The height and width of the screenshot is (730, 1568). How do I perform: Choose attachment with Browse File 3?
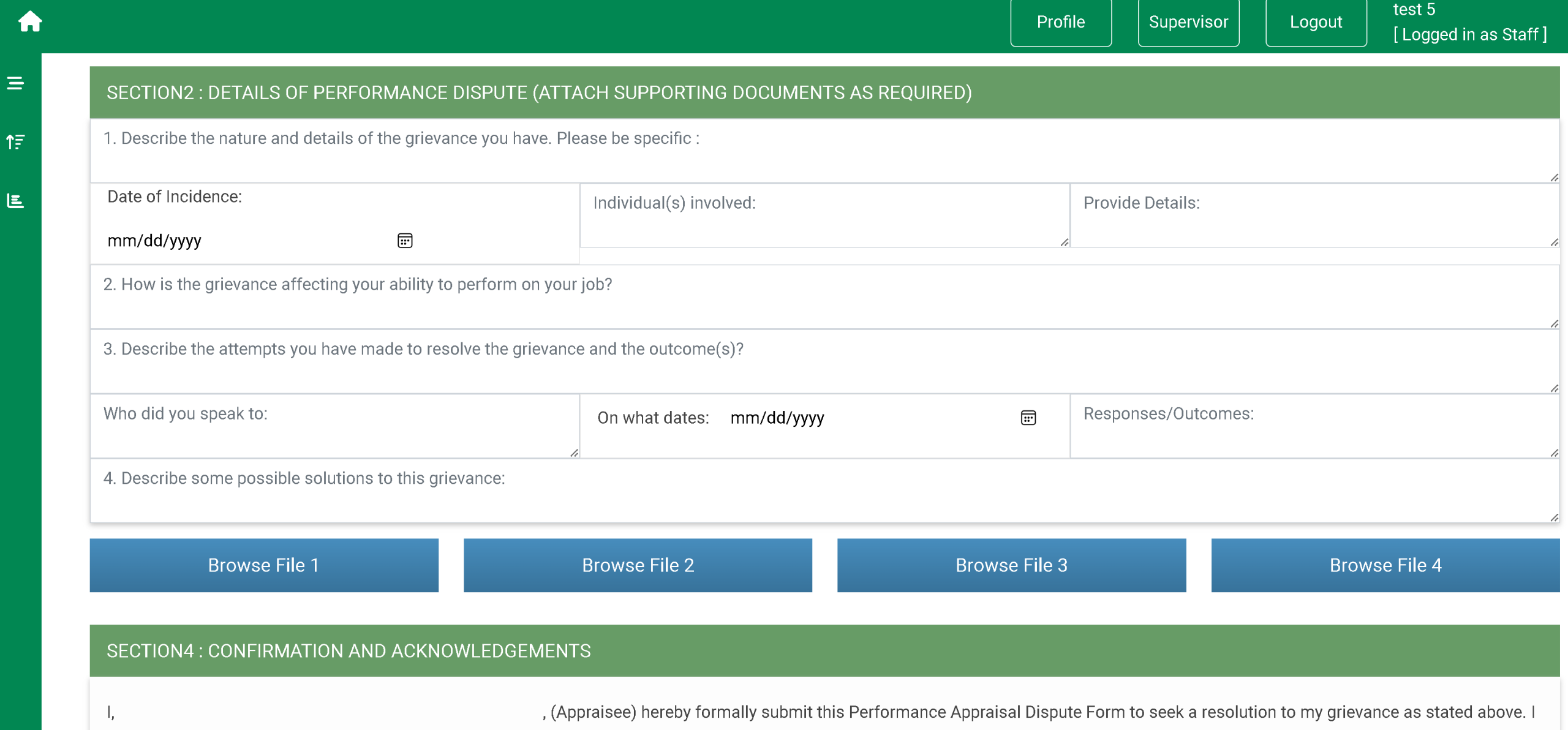pyautogui.click(x=1011, y=565)
